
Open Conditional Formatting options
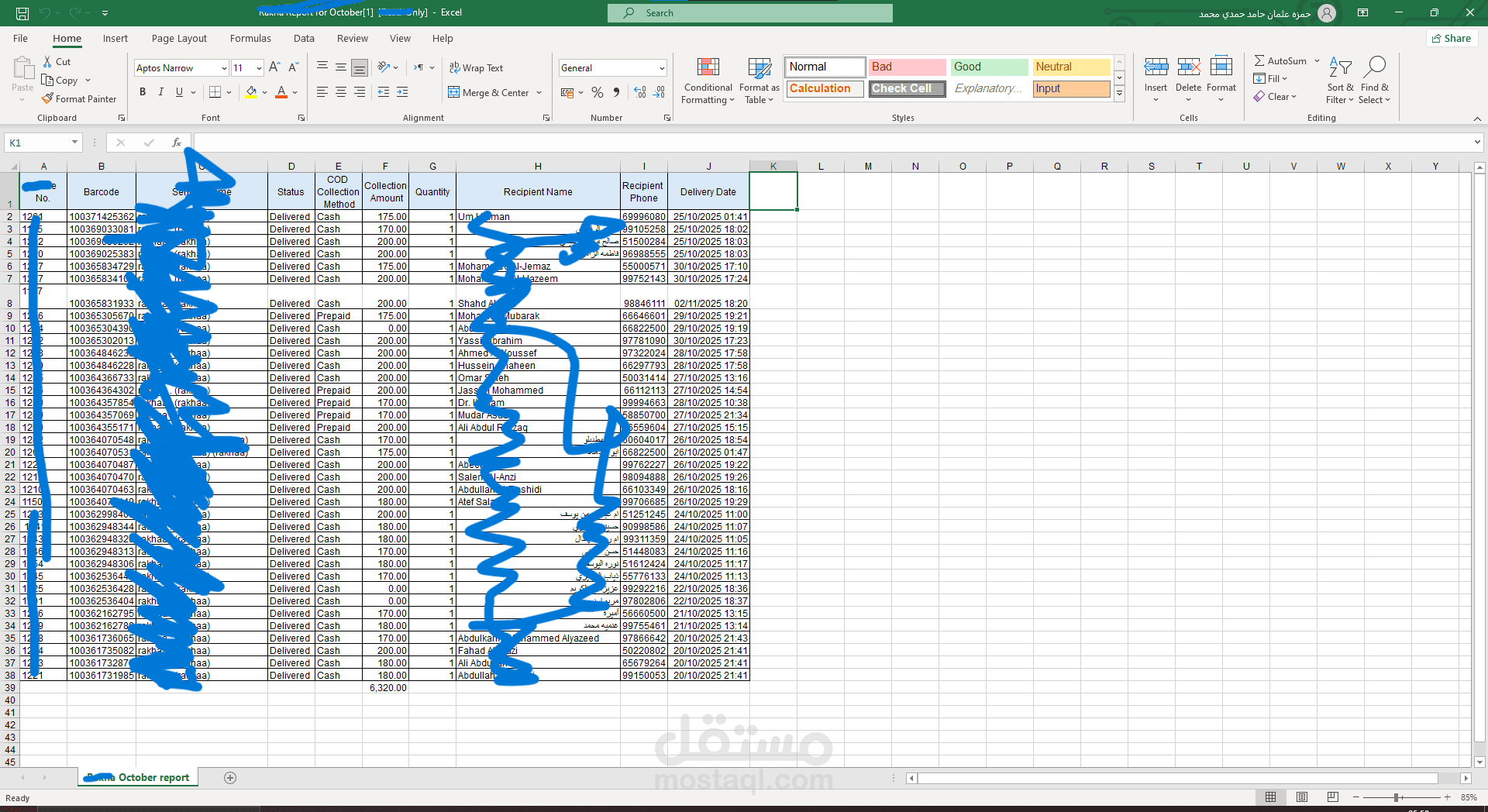click(x=708, y=81)
